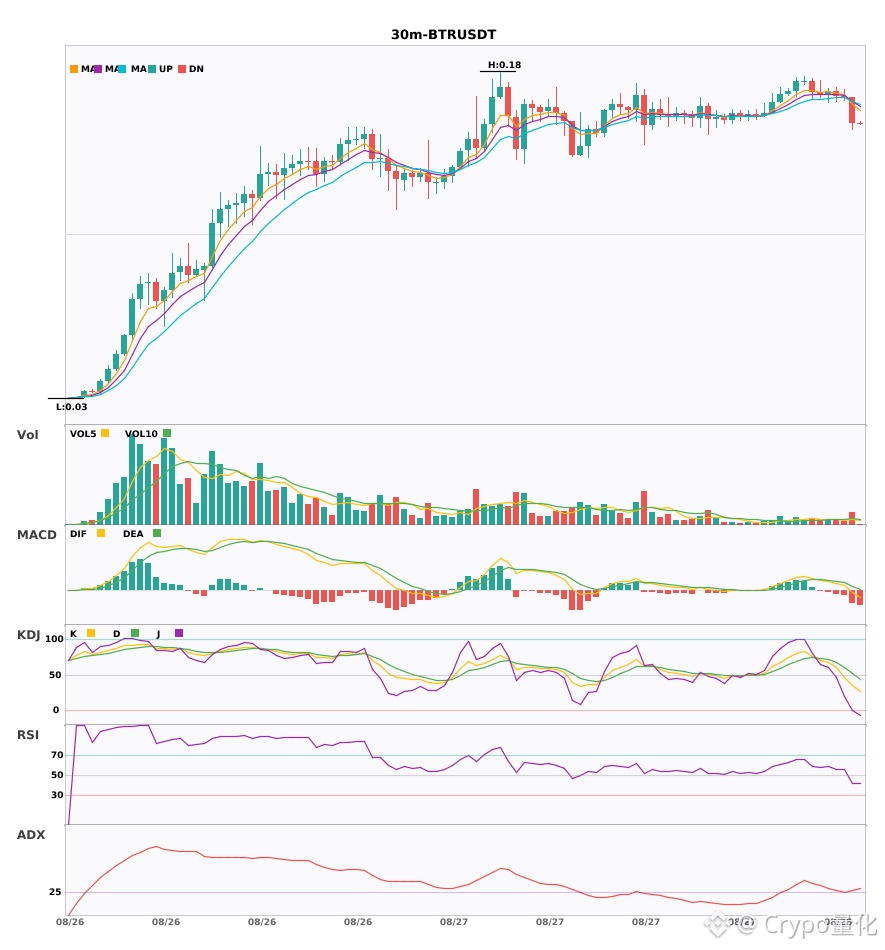Select the MACD panel label
Image resolution: width=885 pixels, height=950 pixels.
coord(36,535)
